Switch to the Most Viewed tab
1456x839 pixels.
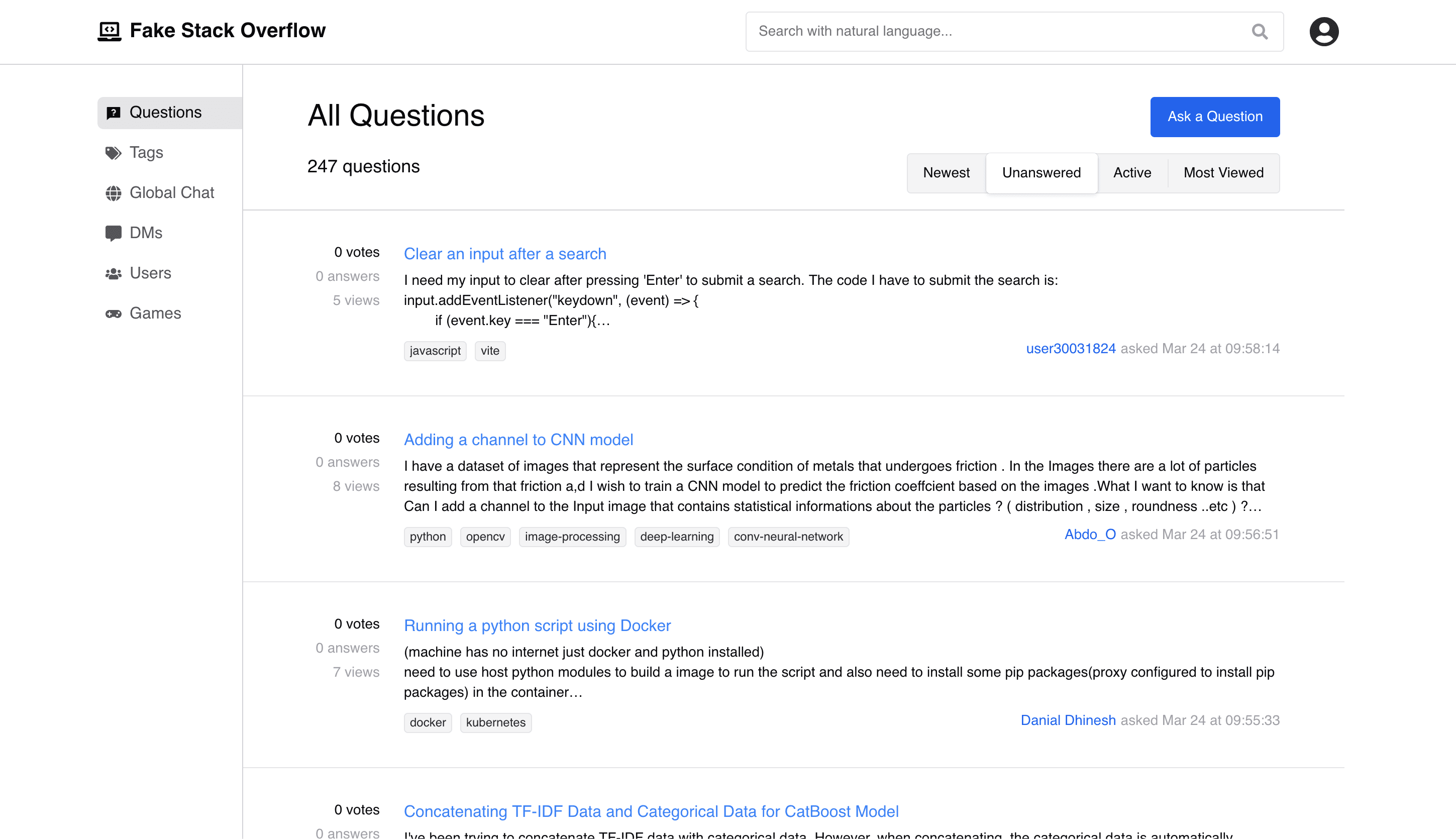[1223, 172]
